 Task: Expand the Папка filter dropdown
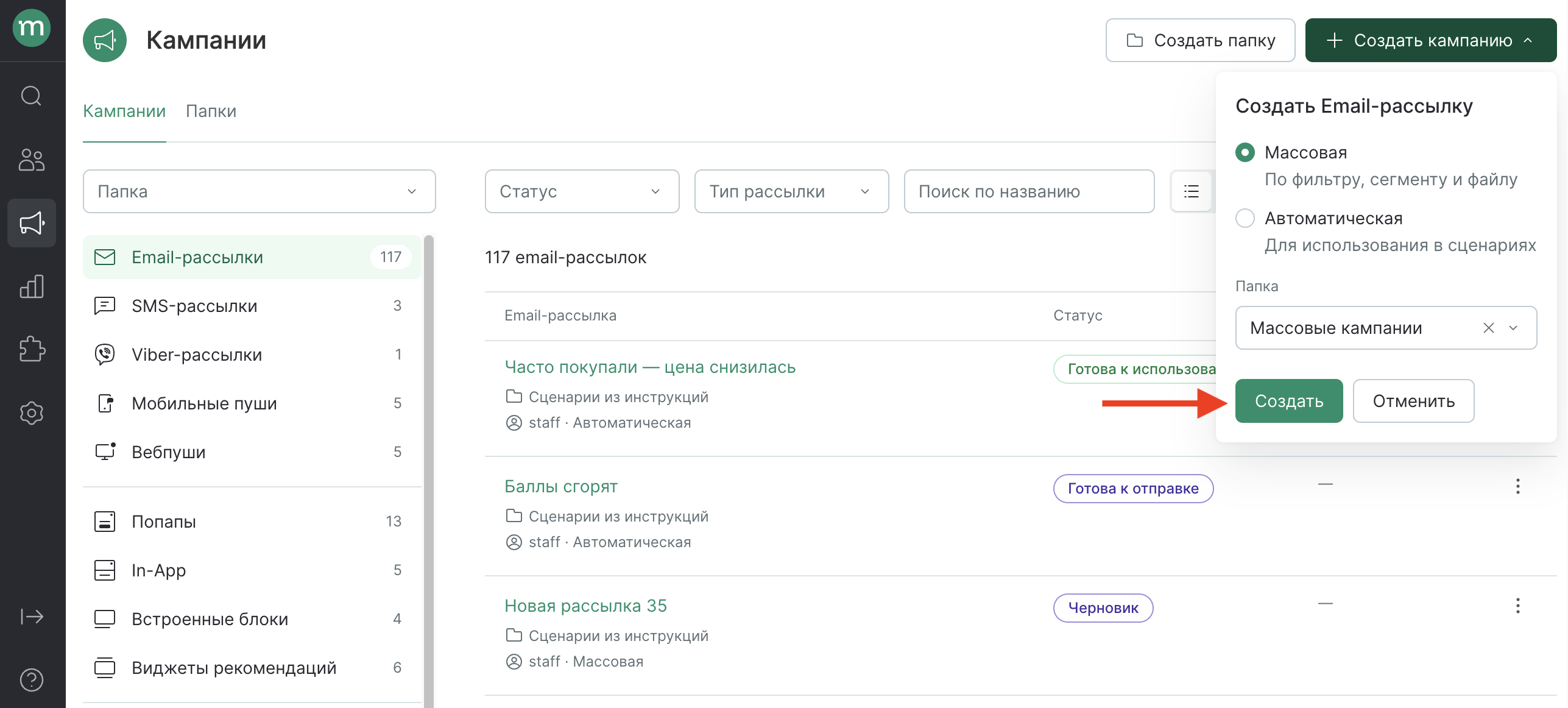260,191
